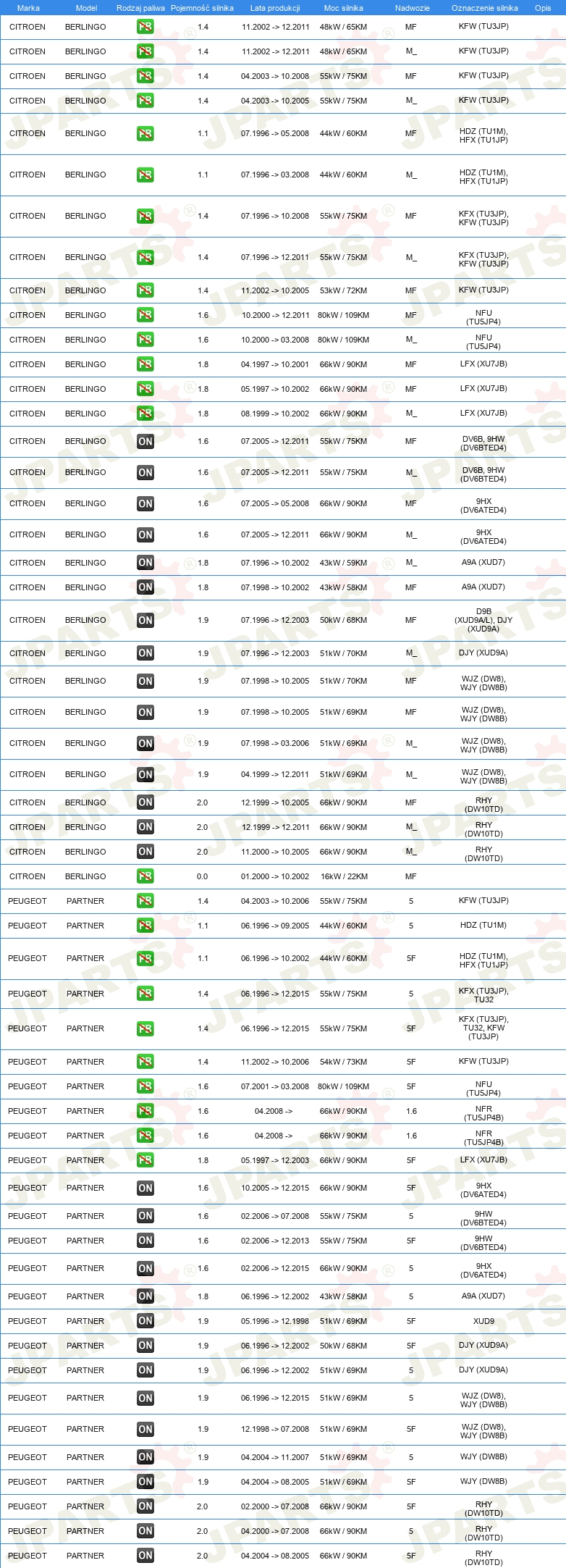Click PB icon in Berlingo 04.2003 -> 10.2005 row
This screenshot has width=566, height=1568.
pyautogui.click(x=145, y=101)
